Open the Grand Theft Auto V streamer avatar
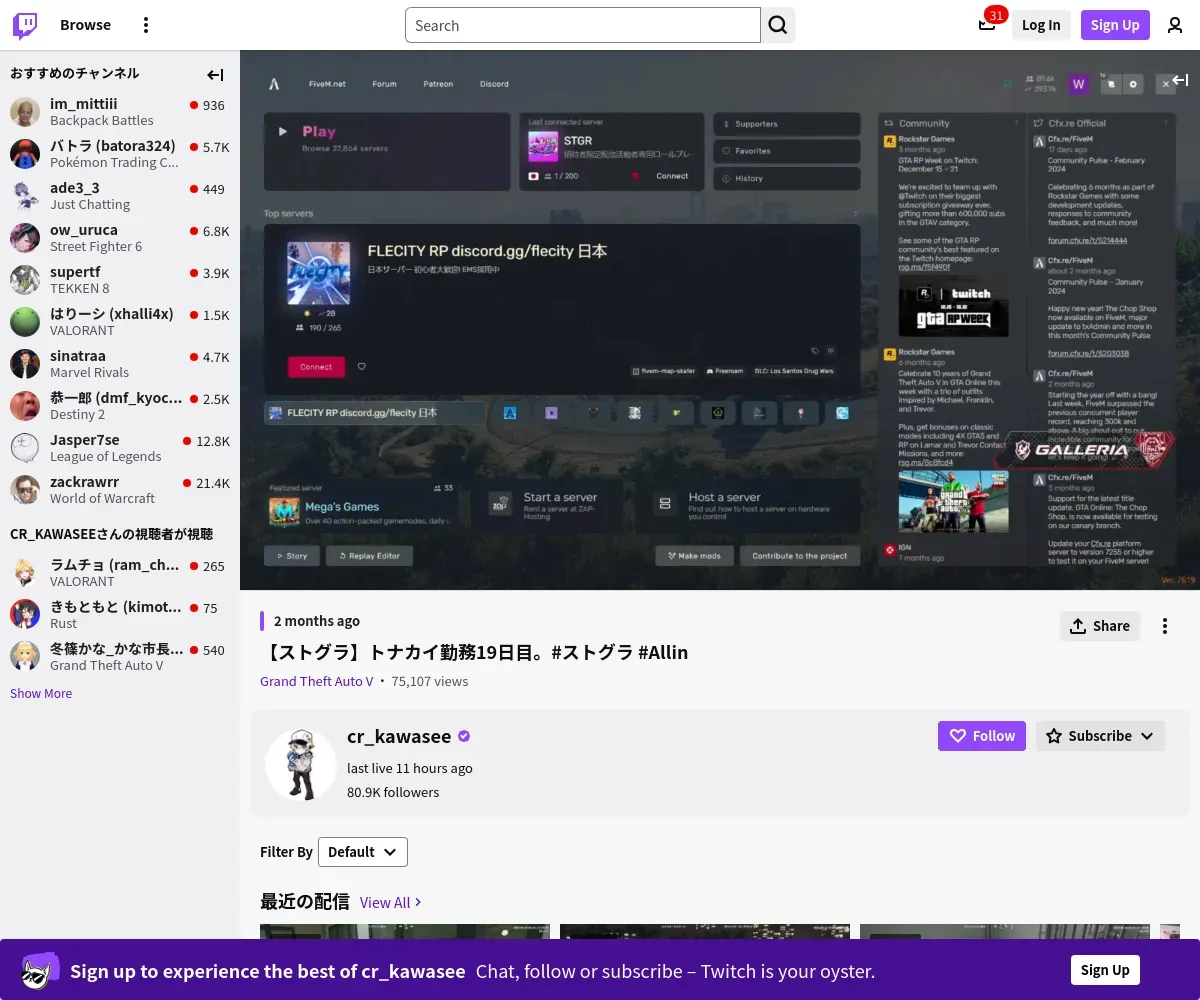 (x=25, y=657)
